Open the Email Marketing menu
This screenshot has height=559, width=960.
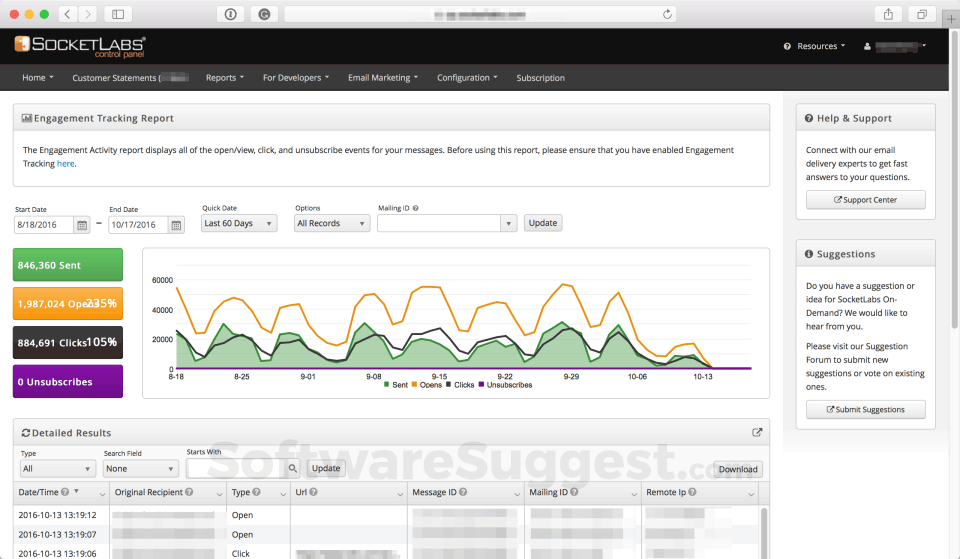coord(383,78)
